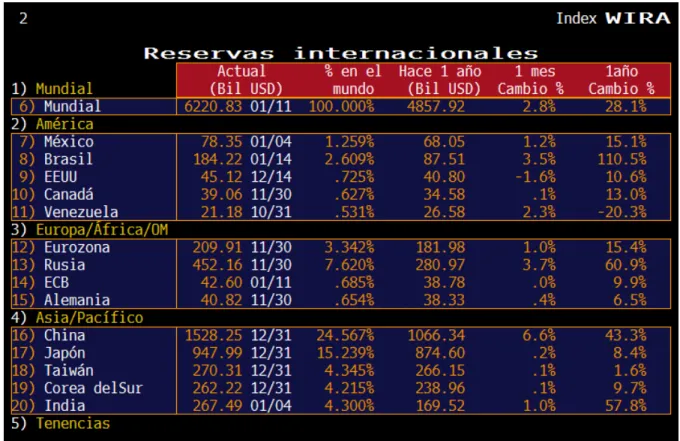The height and width of the screenshot is (441, 680).
Task: Click Rusia world share 7.620%
Action: (350, 265)
